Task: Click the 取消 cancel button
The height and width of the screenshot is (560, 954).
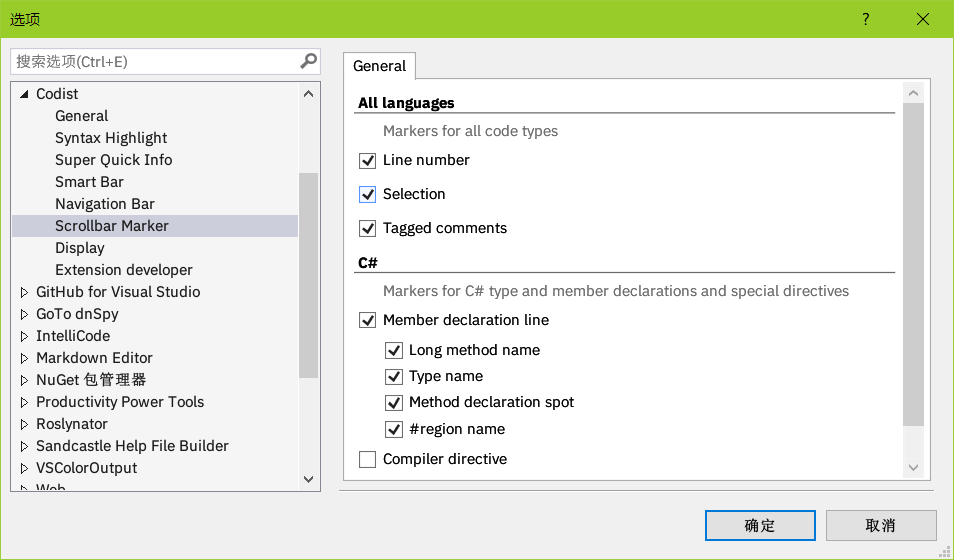Action: [x=880, y=525]
